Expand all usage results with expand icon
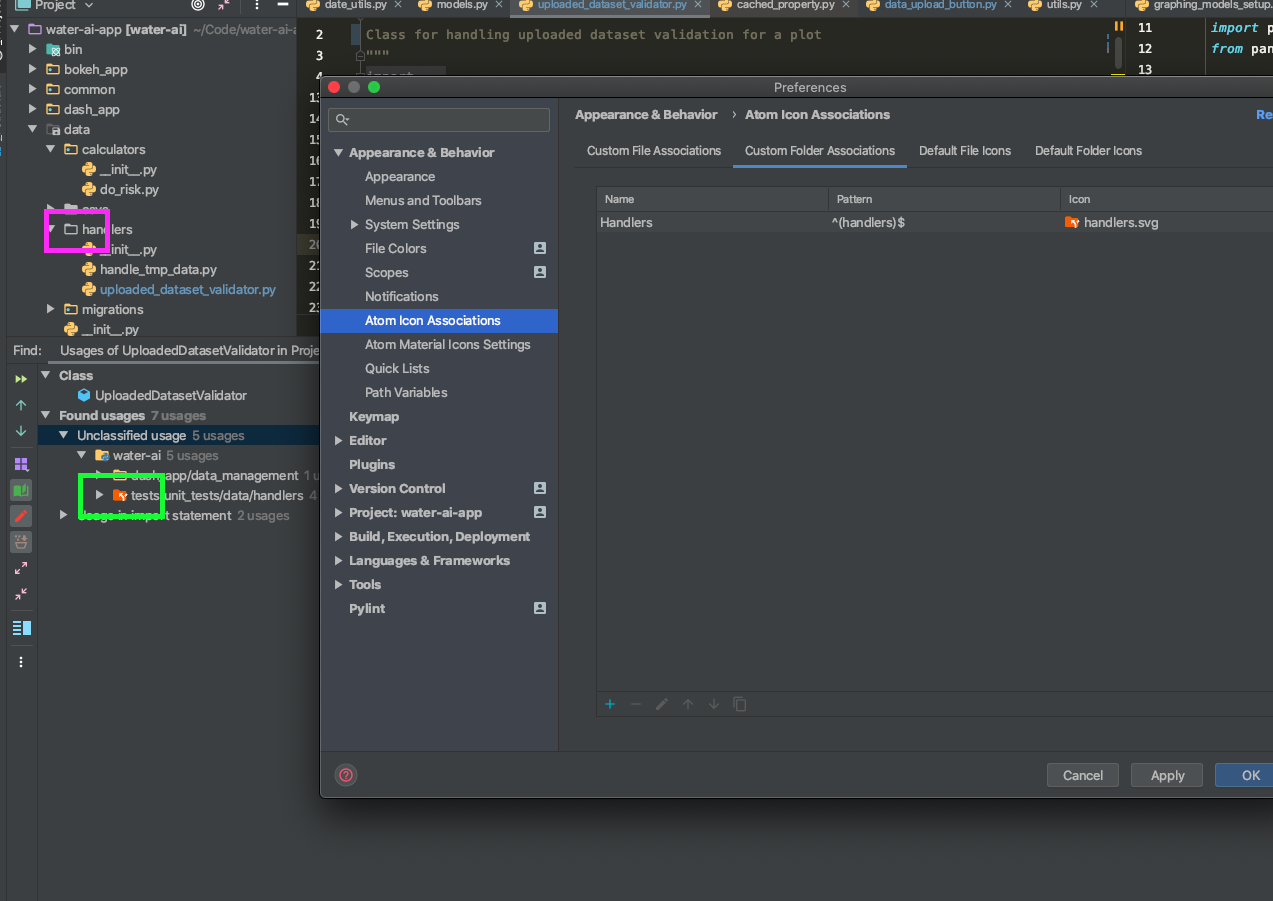This screenshot has height=901, width=1273. pos(20,569)
